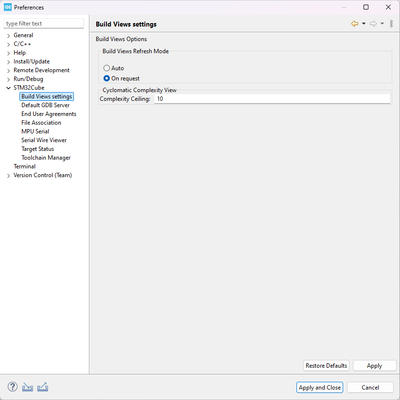Click the Apply button

(374, 366)
